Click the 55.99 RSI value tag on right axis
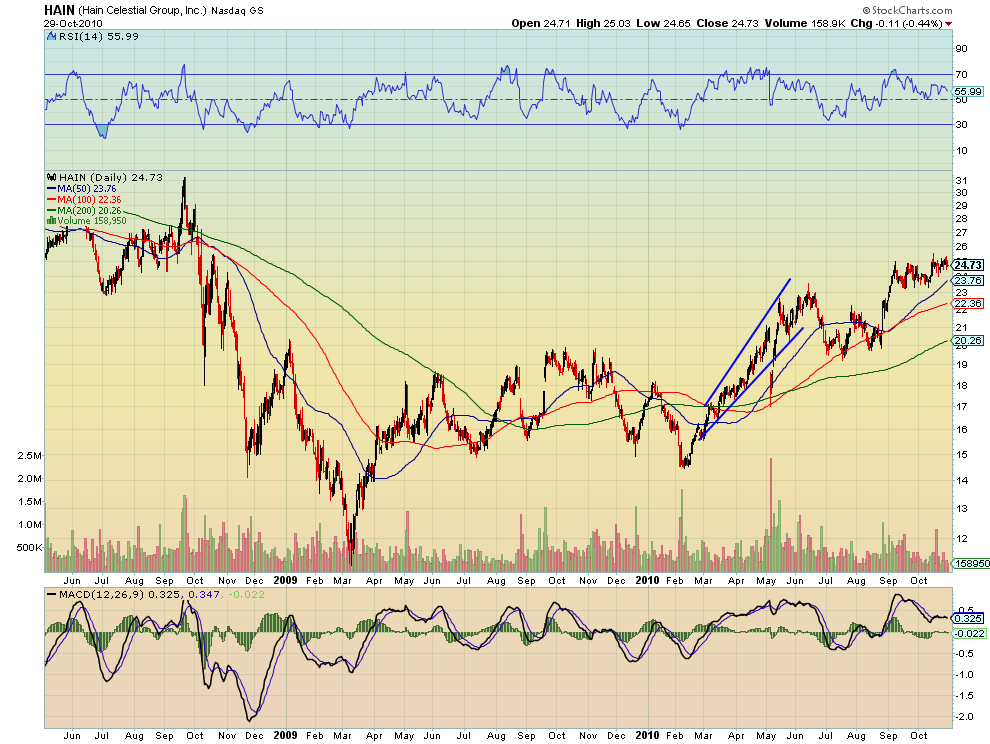This screenshot has width=990, height=744. coord(968,92)
